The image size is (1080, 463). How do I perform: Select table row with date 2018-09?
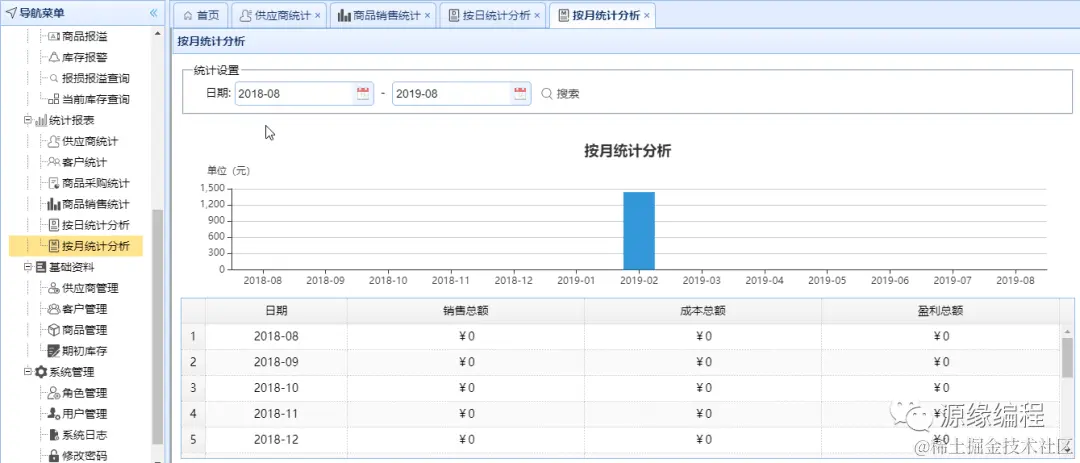[x=620, y=362]
